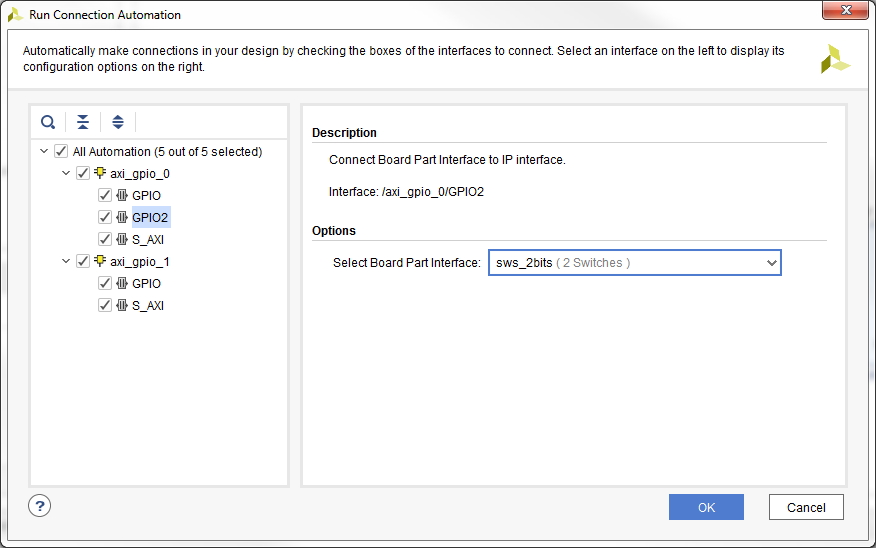Click the 'Select Board Part Interface:' label
876x548 pixels.
coord(407,263)
